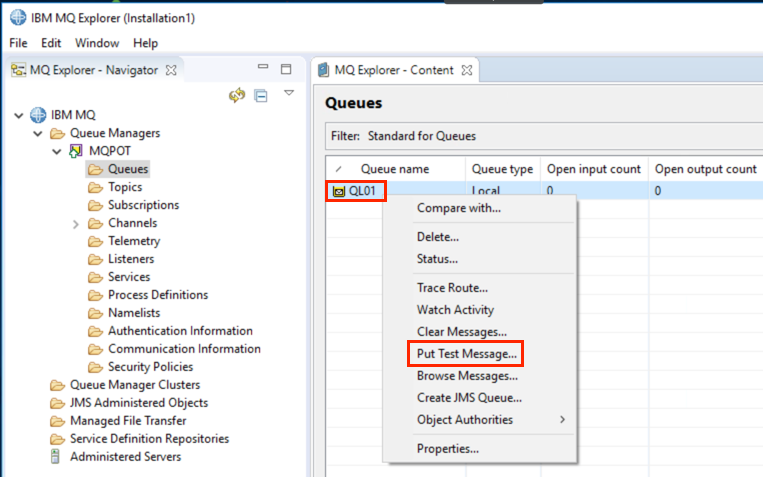Click the Administered Servers server icon

(55, 457)
